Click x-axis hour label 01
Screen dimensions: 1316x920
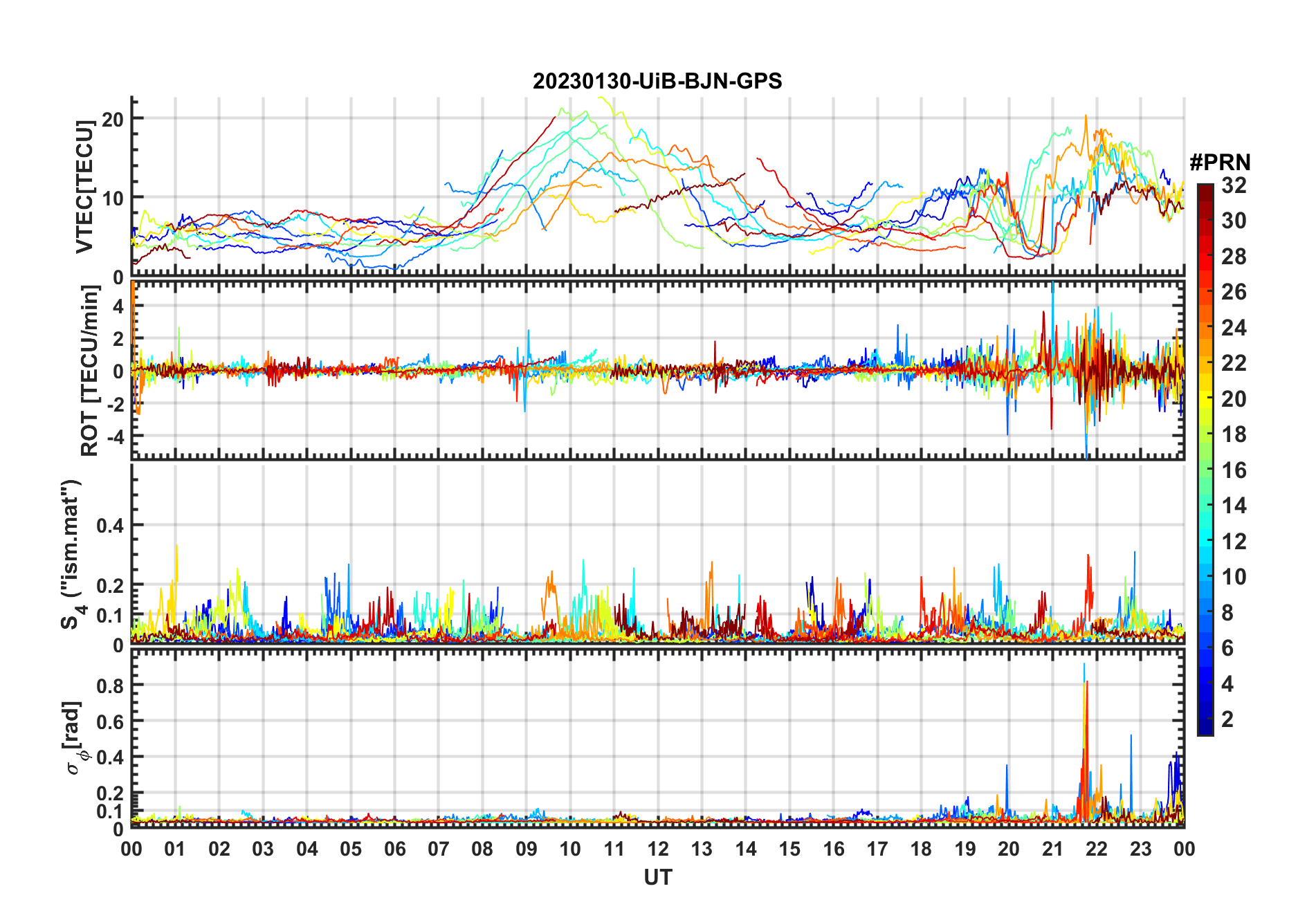tap(175, 849)
